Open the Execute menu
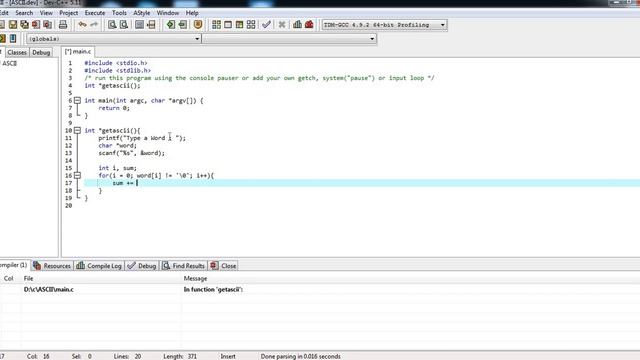The image size is (640, 360). (x=95, y=13)
